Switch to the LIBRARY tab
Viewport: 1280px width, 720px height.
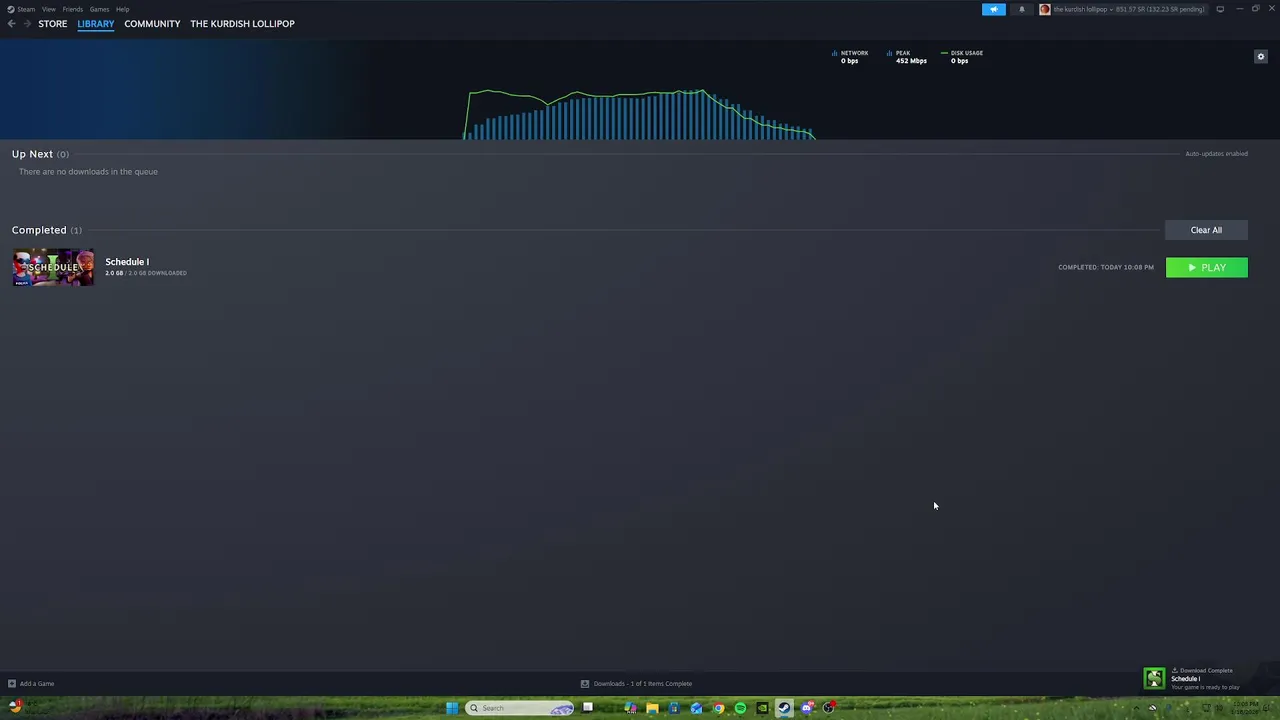click(96, 24)
